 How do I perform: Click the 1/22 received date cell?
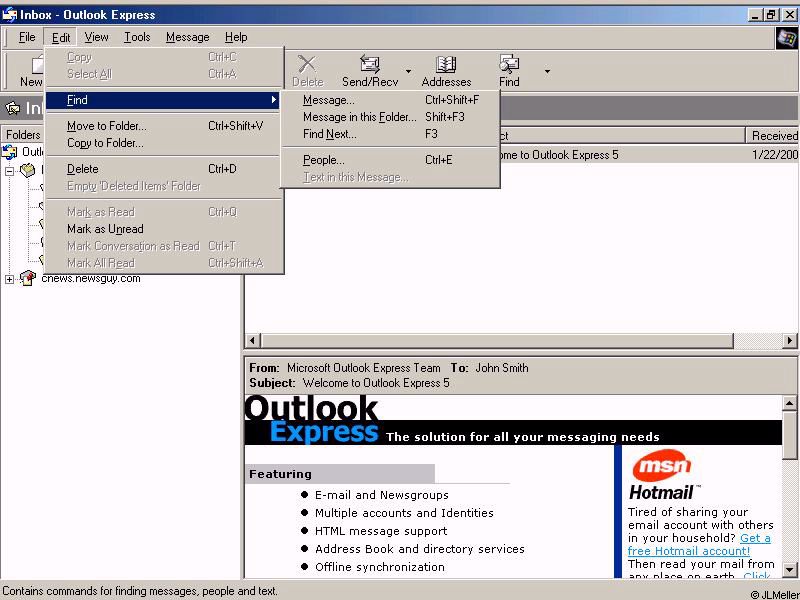(x=775, y=155)
